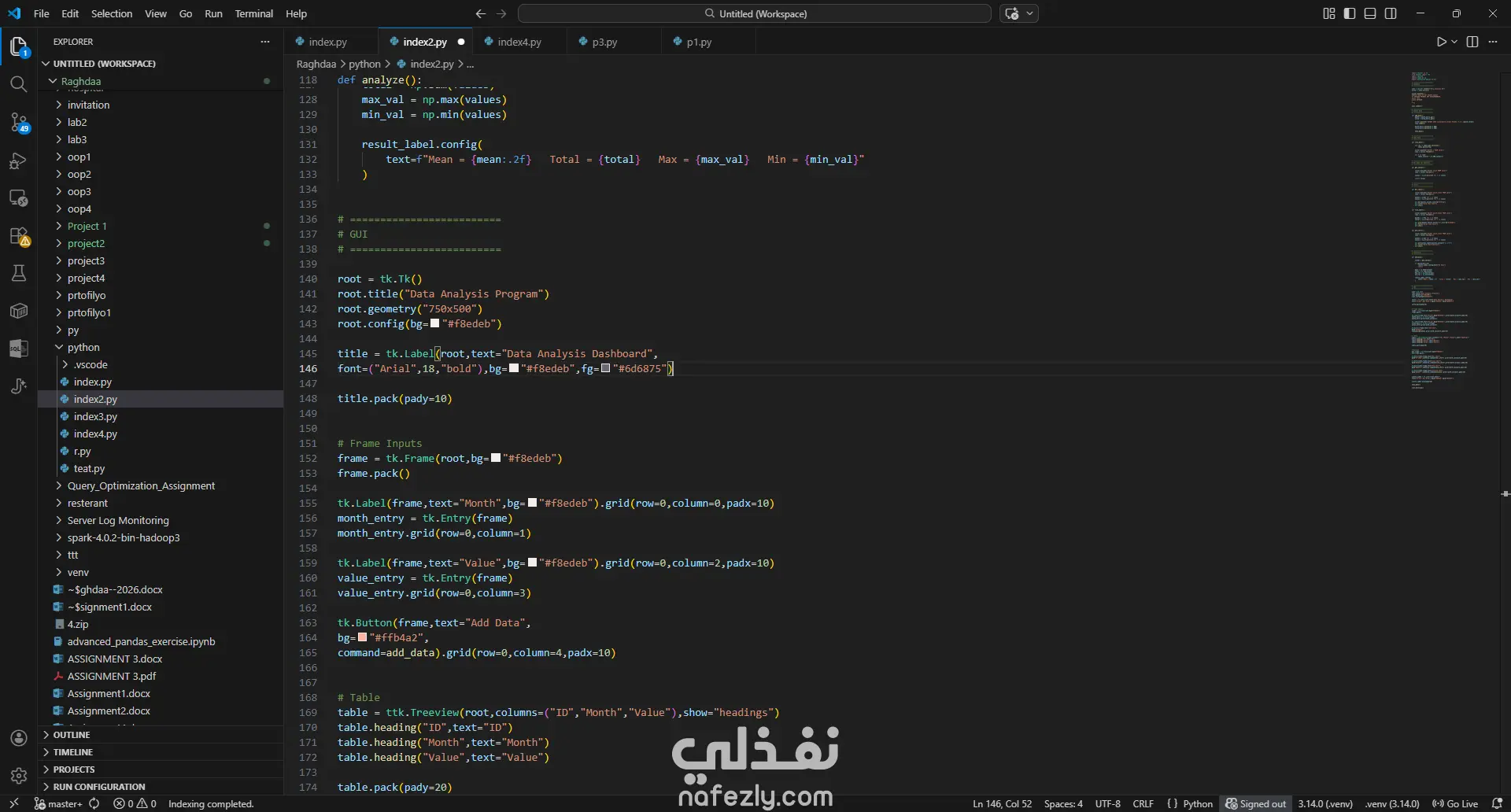This screenshot has height=812, width=1511.
Task: Synchronize changes from the status bar
Action: (x=94, y=803)
